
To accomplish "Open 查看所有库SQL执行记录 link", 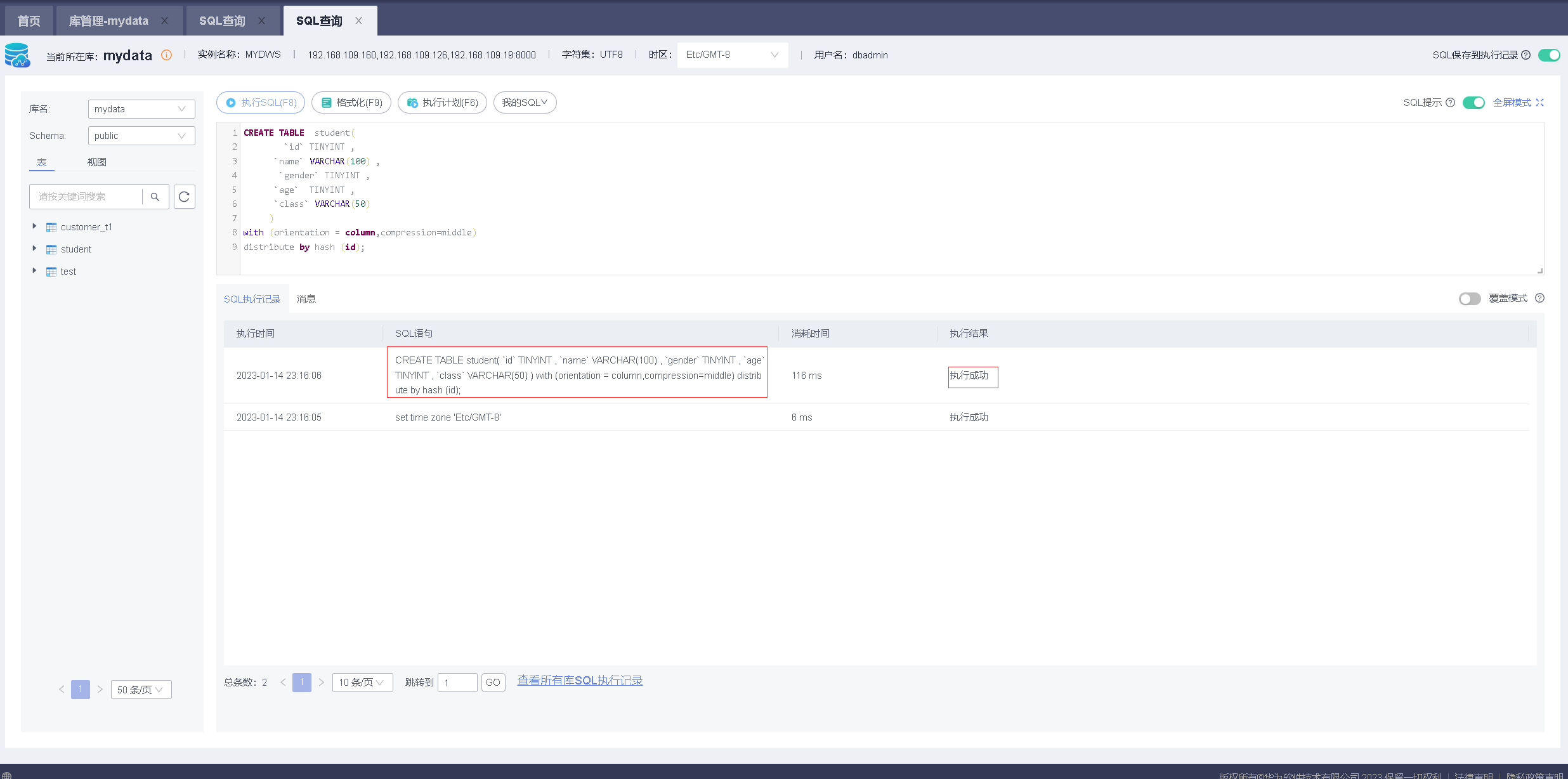I will point(580,681).
